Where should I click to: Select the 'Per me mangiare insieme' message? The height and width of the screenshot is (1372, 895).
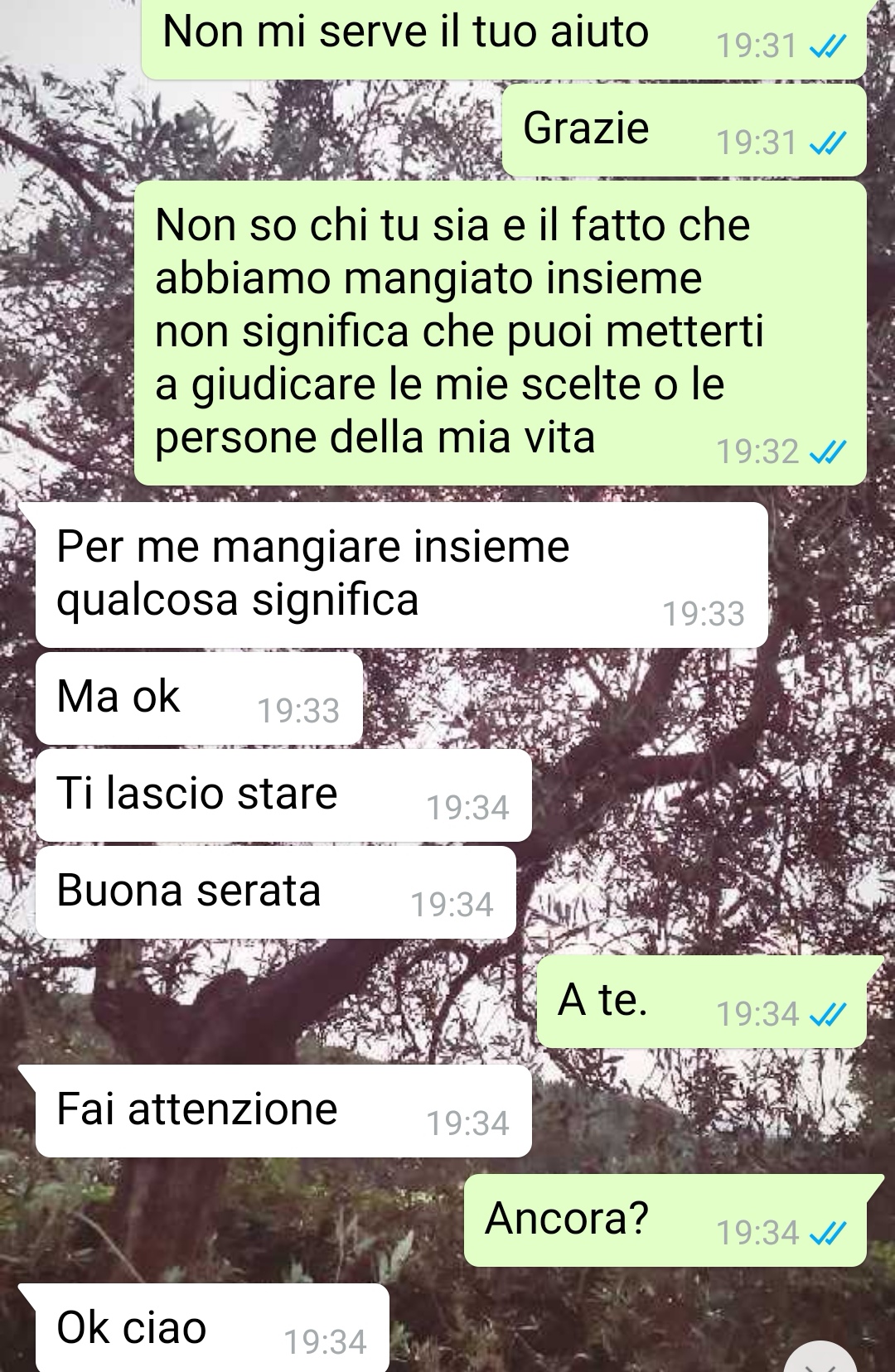401,575
